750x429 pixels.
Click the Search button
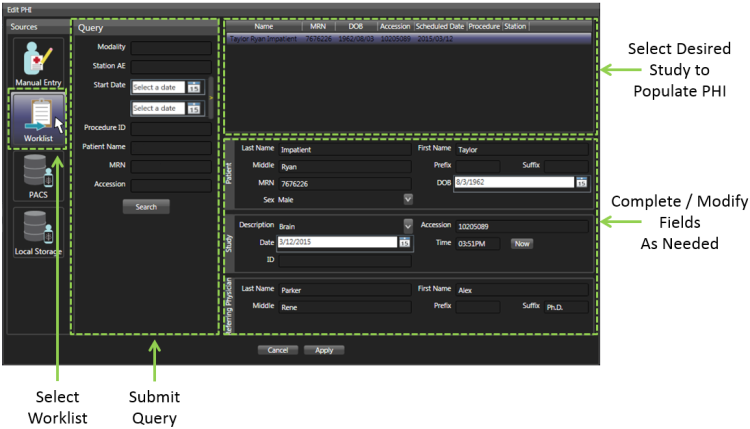tap(146, 206)
